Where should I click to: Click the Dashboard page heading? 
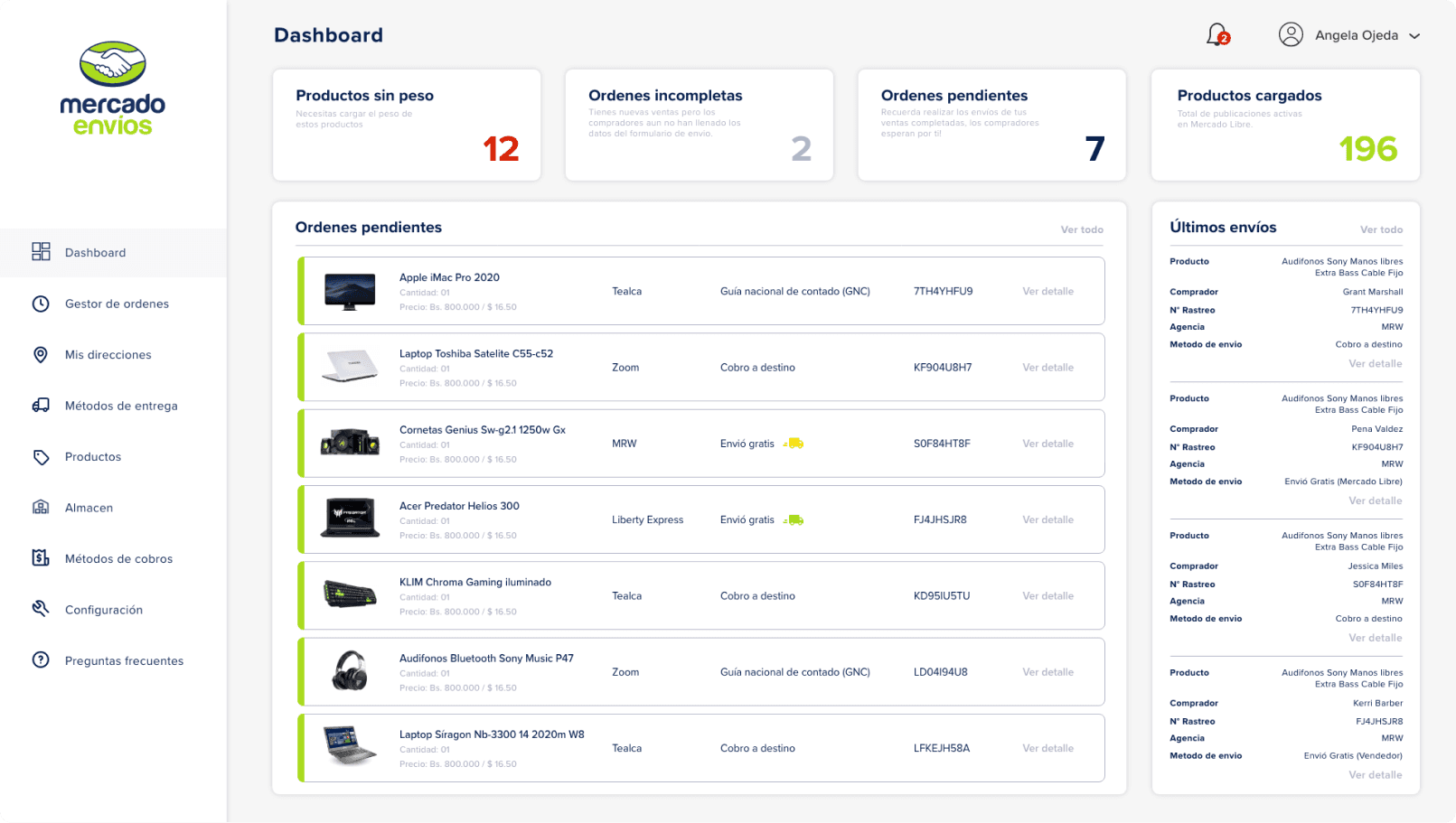coord(328,35)
